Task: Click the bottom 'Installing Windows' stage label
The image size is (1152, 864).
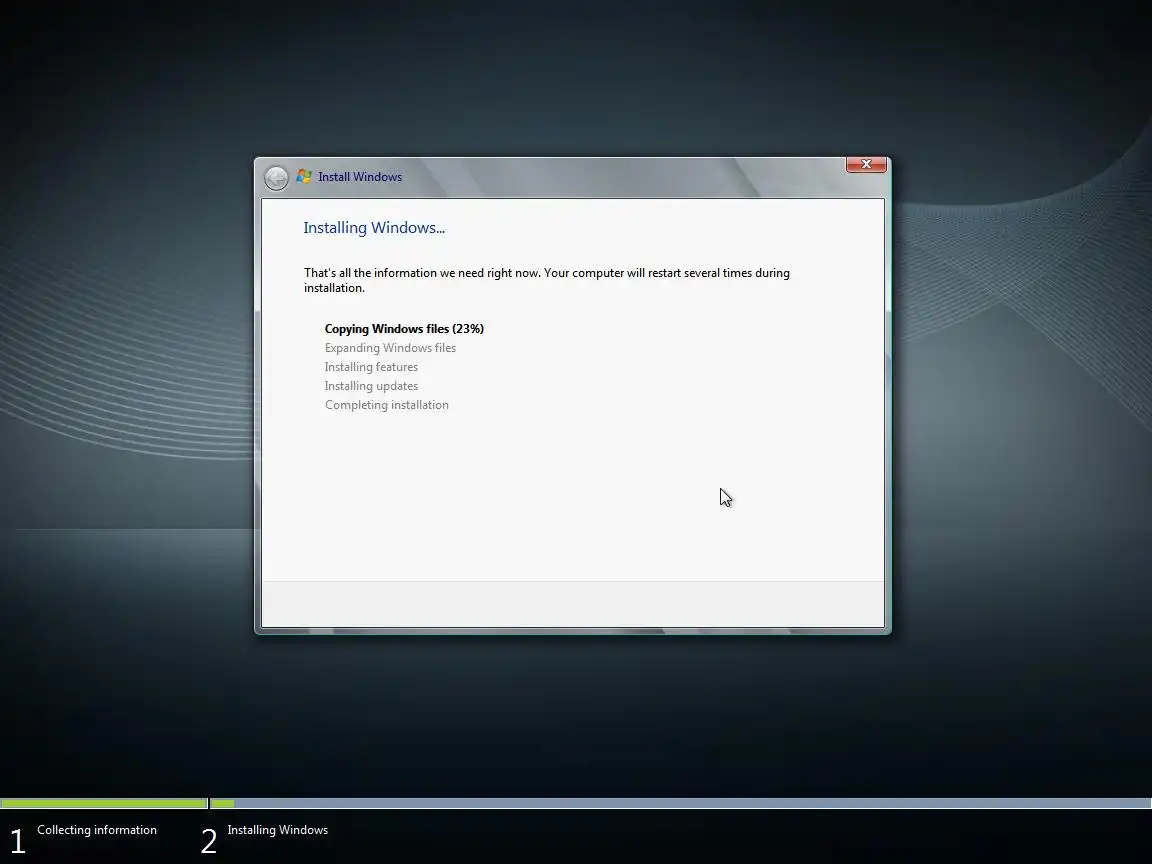Action: [x=278, y=829]
